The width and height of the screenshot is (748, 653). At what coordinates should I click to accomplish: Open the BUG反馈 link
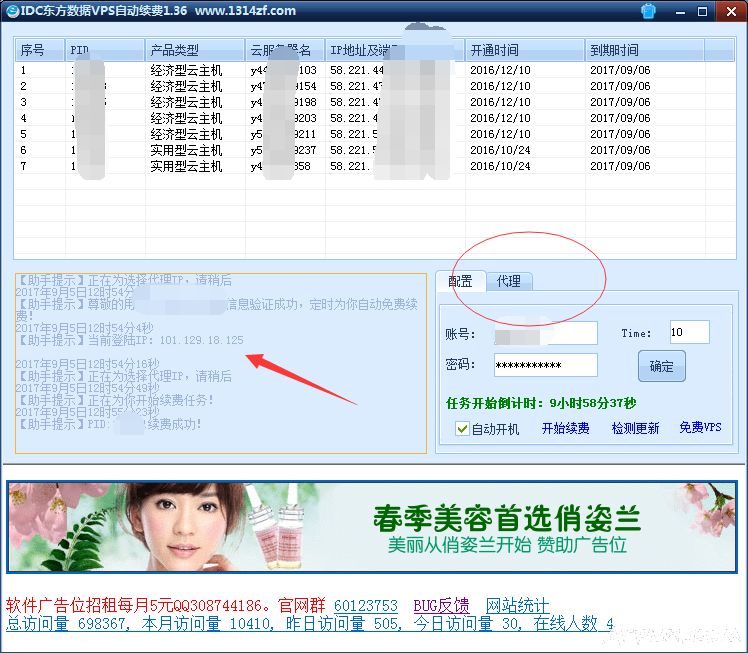click(441, 606)
